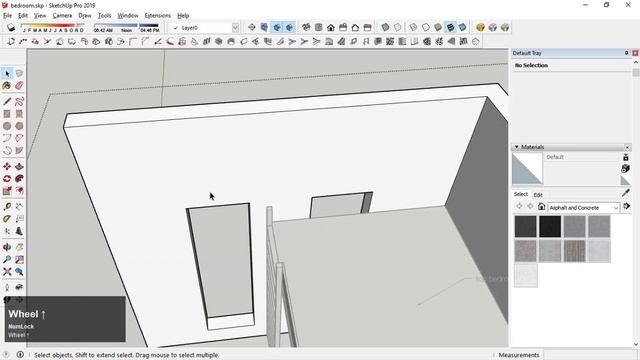This screenshot has height=360, width=640.
Task: Toggle the Shadows display icon
Action: pyautogui.click(x=11, y=27)
